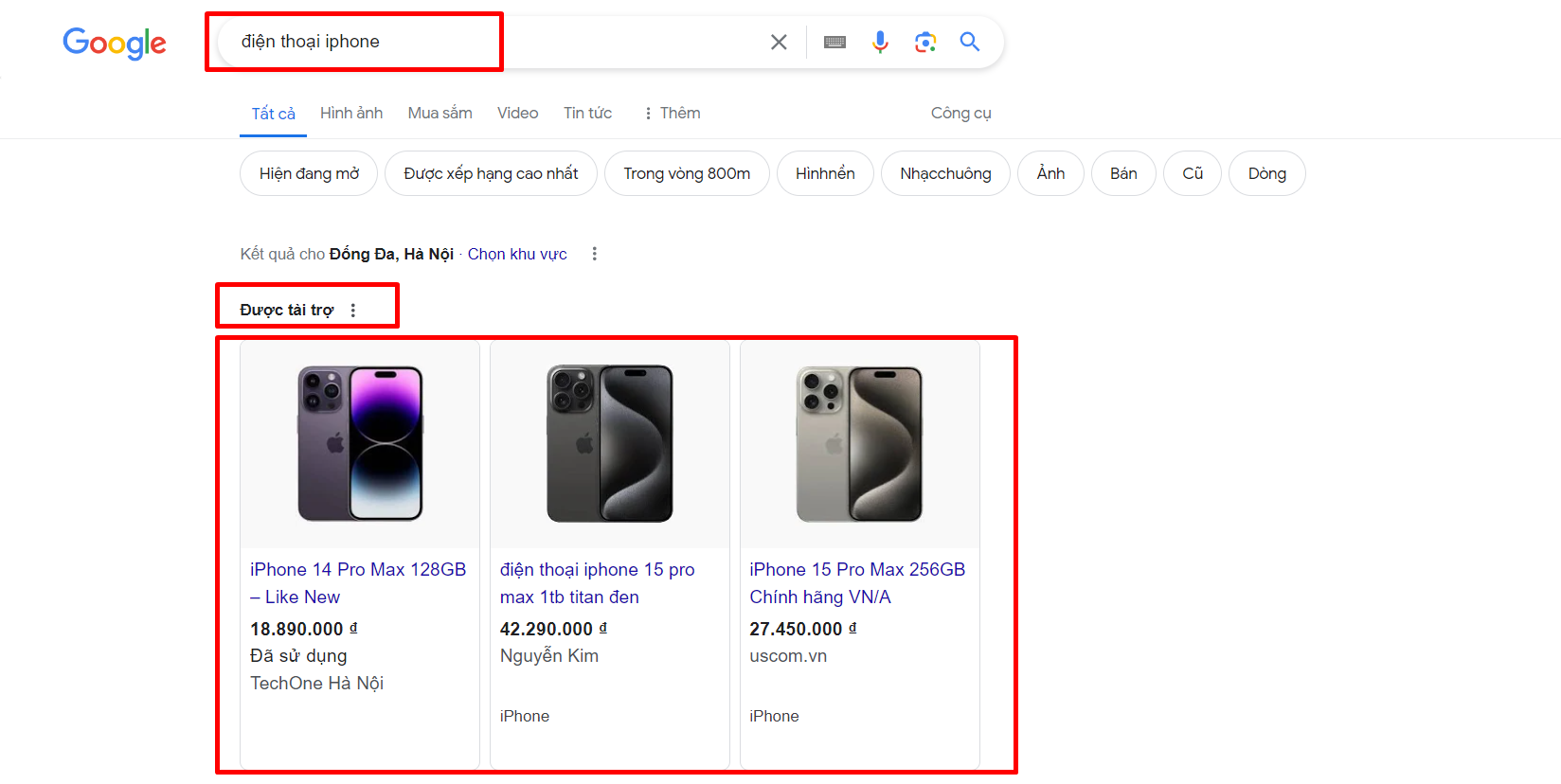
Task: Select the Tất cả tab
Action: pyautogui.click(x=273, y=114)
